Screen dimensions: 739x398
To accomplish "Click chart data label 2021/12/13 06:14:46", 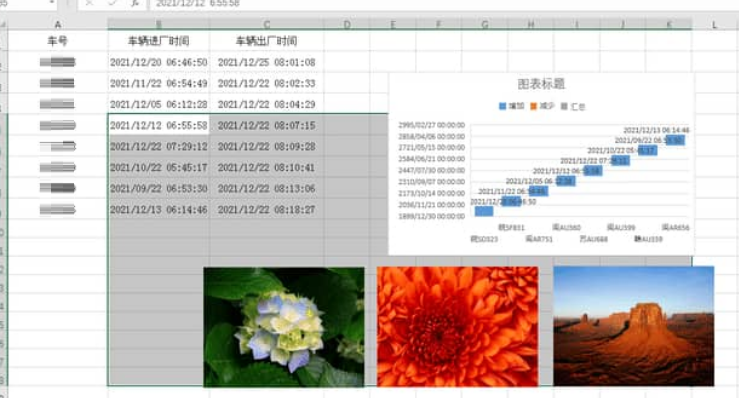I will [656, 130].
